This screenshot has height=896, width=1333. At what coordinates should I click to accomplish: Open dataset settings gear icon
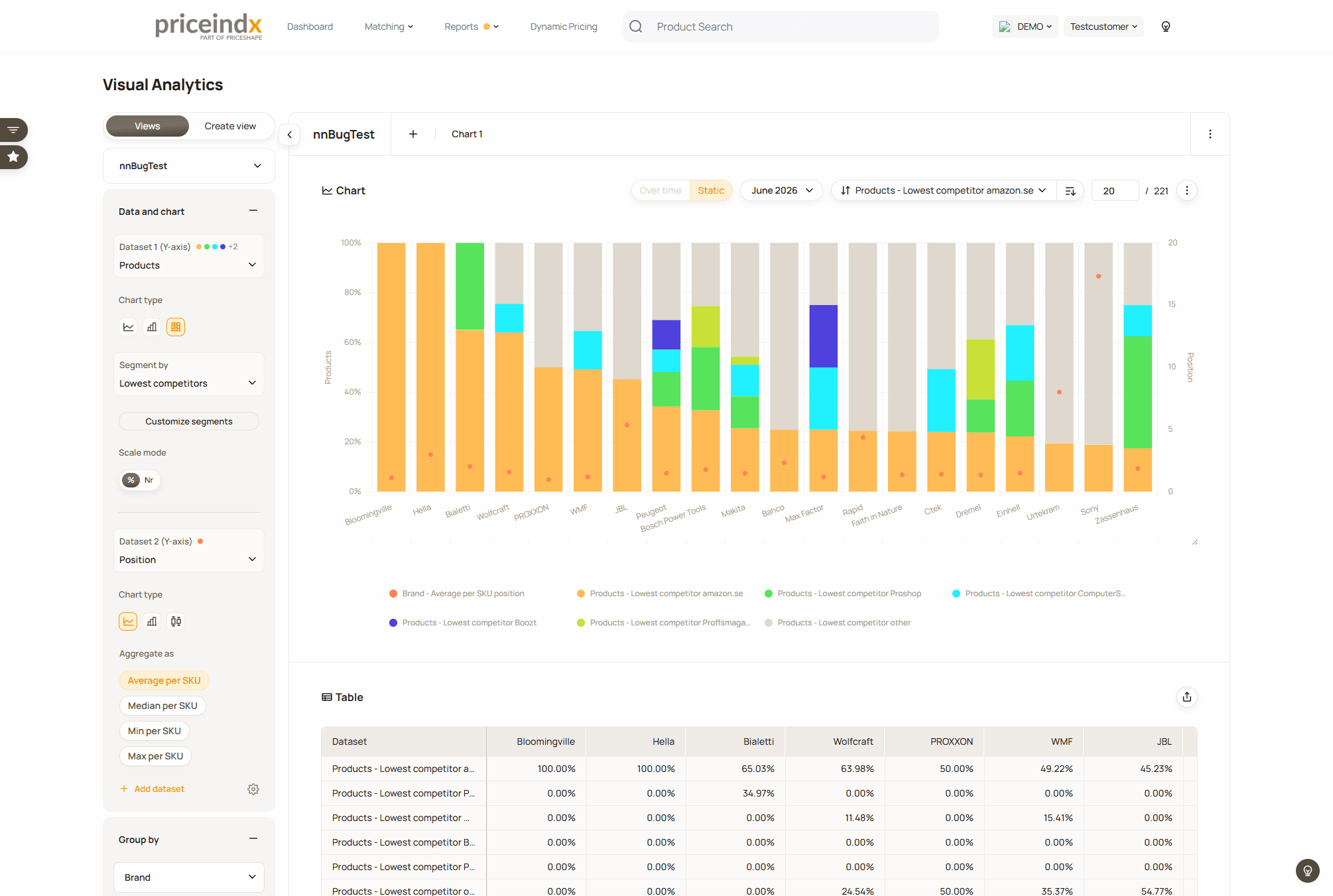point(253,789)
